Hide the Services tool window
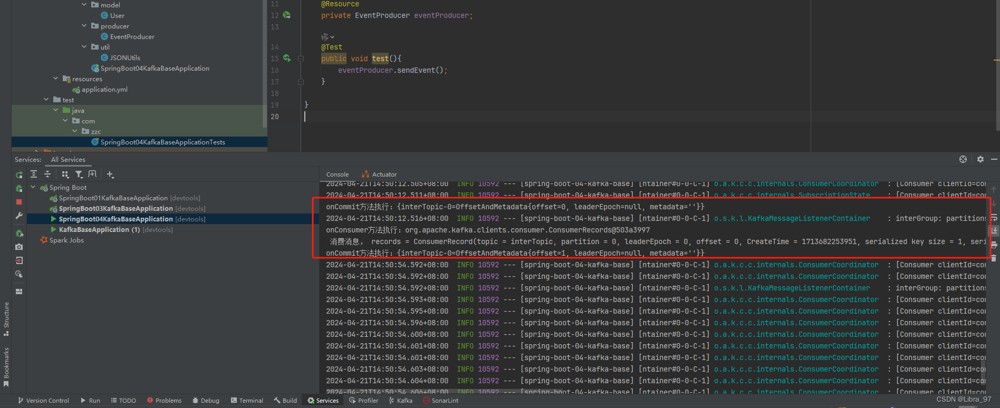The image size is (1000, 408). click(993, 159)
